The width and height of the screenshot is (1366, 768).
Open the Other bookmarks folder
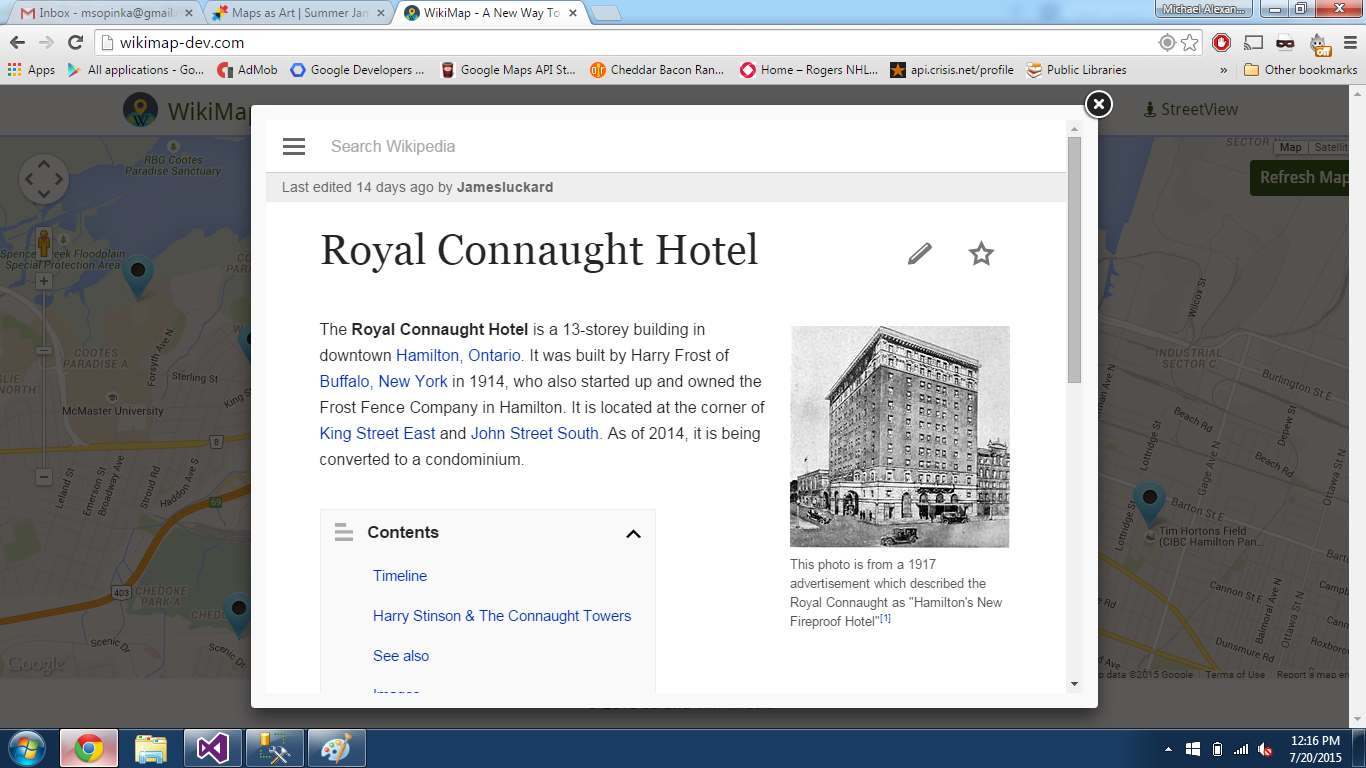[x=1300, y=70]
